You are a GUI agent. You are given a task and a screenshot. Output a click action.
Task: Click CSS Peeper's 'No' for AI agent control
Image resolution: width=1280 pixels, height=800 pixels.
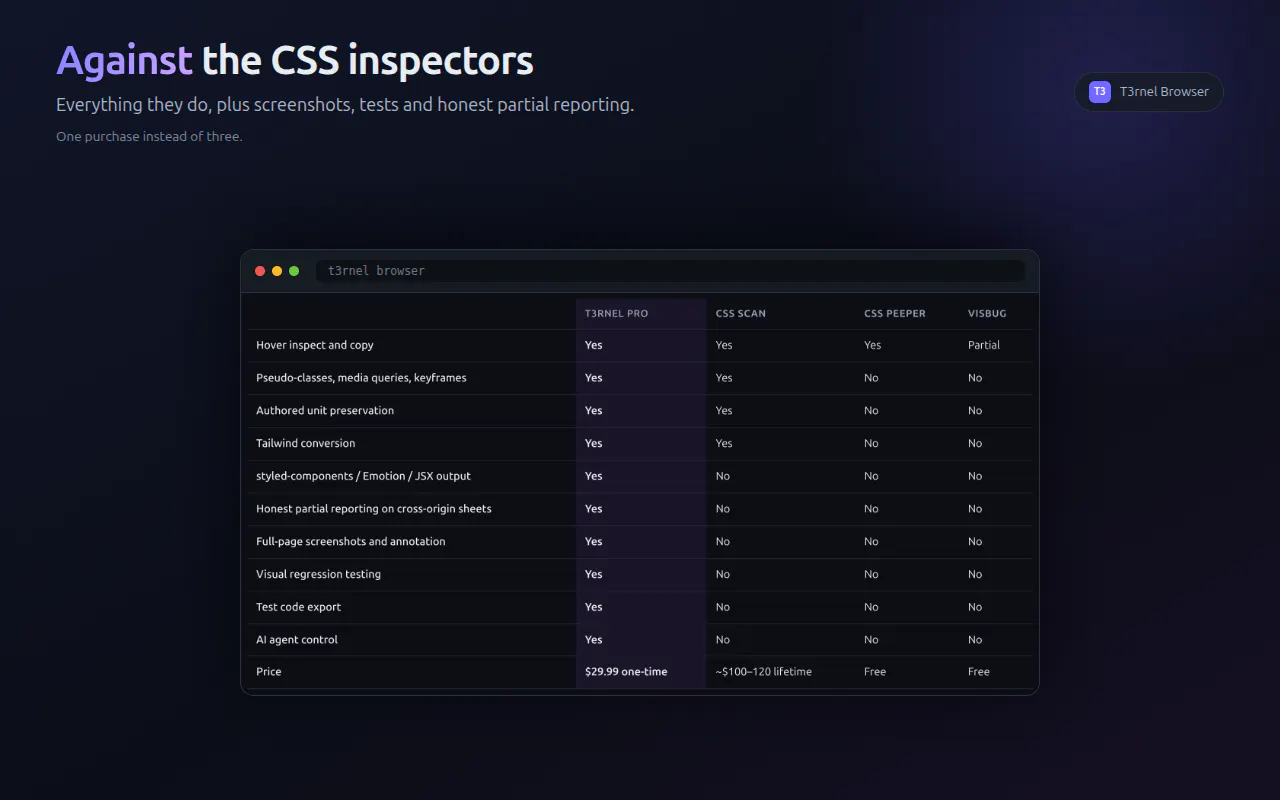871,640
